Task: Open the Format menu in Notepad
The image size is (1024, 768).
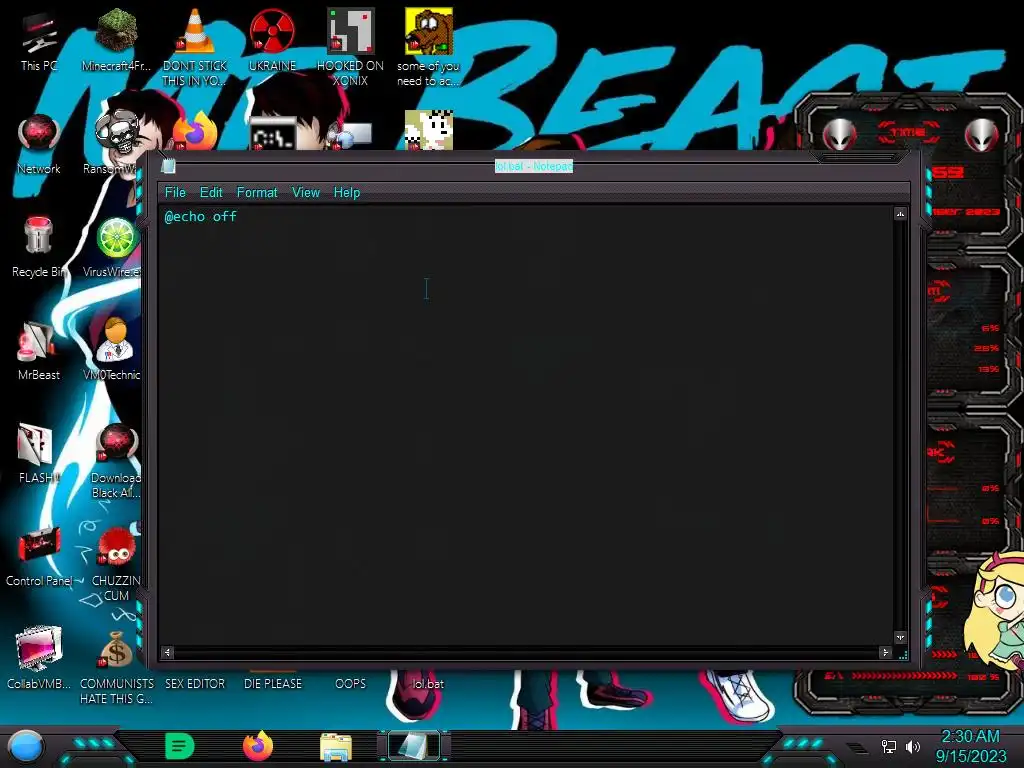Action: [x=257, y=193]
